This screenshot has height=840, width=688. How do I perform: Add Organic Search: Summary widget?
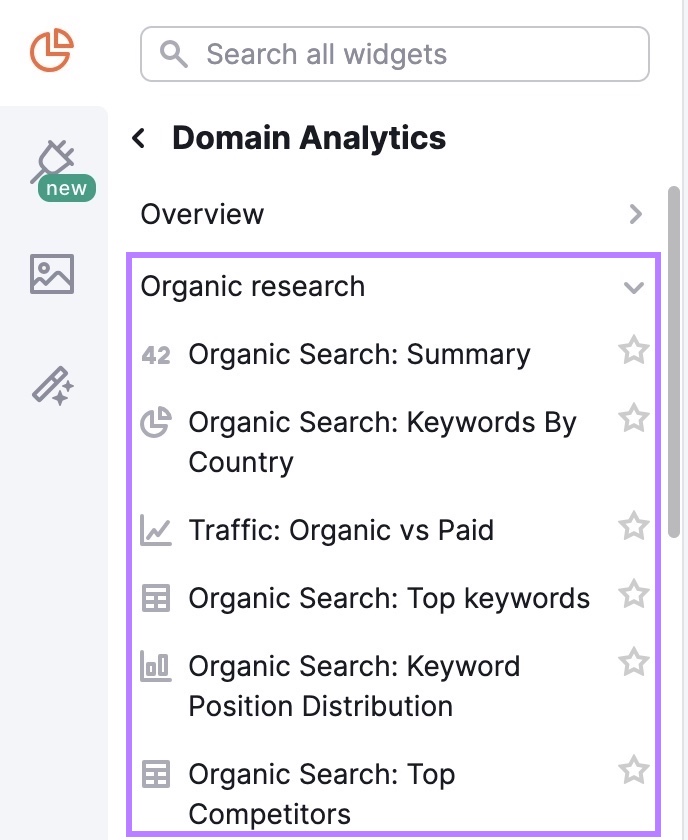tap(359, 355)
